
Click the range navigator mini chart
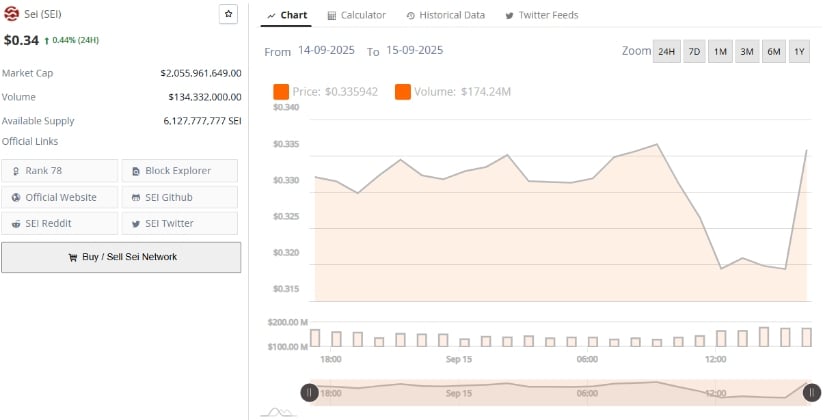560,393
